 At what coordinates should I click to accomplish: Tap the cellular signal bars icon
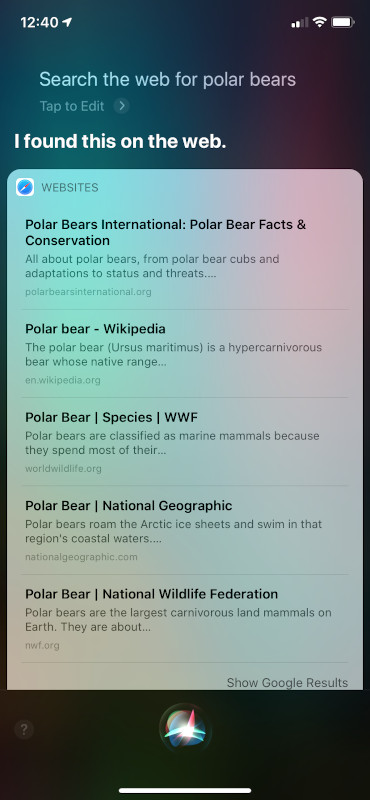300,22
